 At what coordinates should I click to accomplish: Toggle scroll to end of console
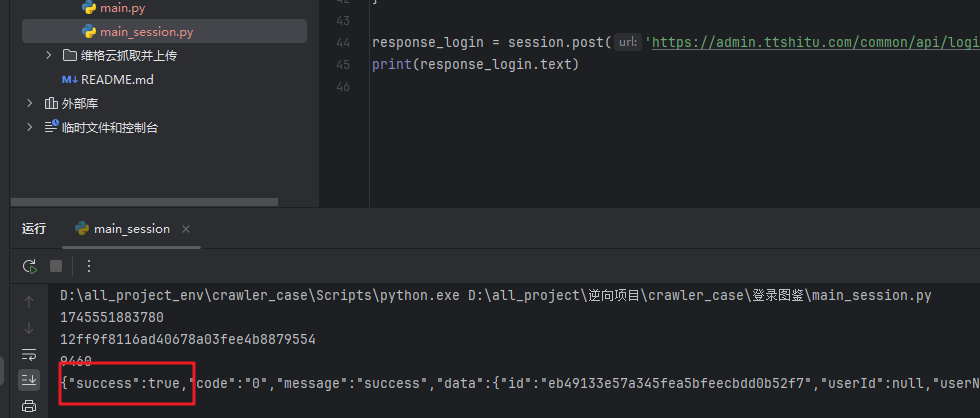click(x=29, y=379)
